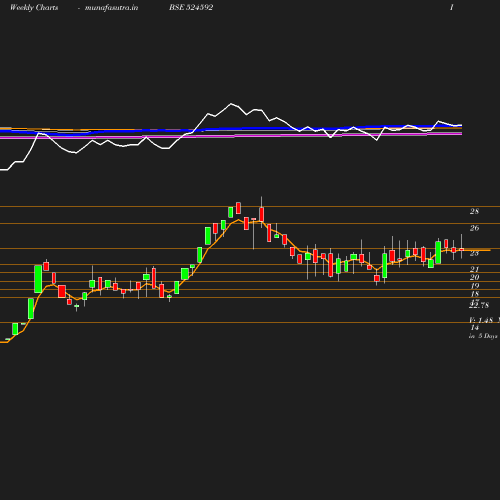This screenshot has width=500, height=500.
Task: Click the 21 price level label
Action: tap(474, 269)
